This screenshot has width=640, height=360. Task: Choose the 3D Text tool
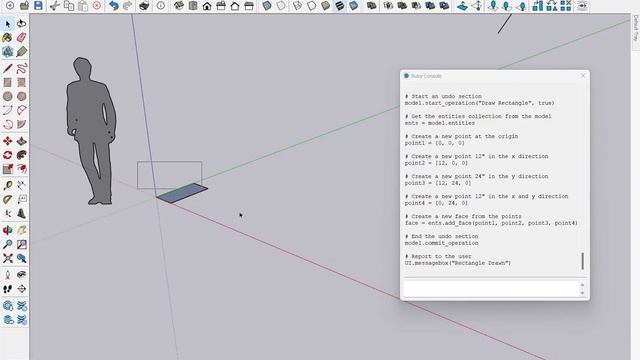point(22,213)
